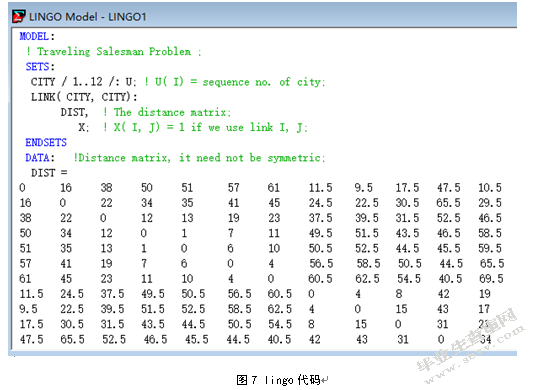The width and height of the screenshot is (536, 390).
Task: Place cursor at CITY / 1..12 definition
Action: 83,82
